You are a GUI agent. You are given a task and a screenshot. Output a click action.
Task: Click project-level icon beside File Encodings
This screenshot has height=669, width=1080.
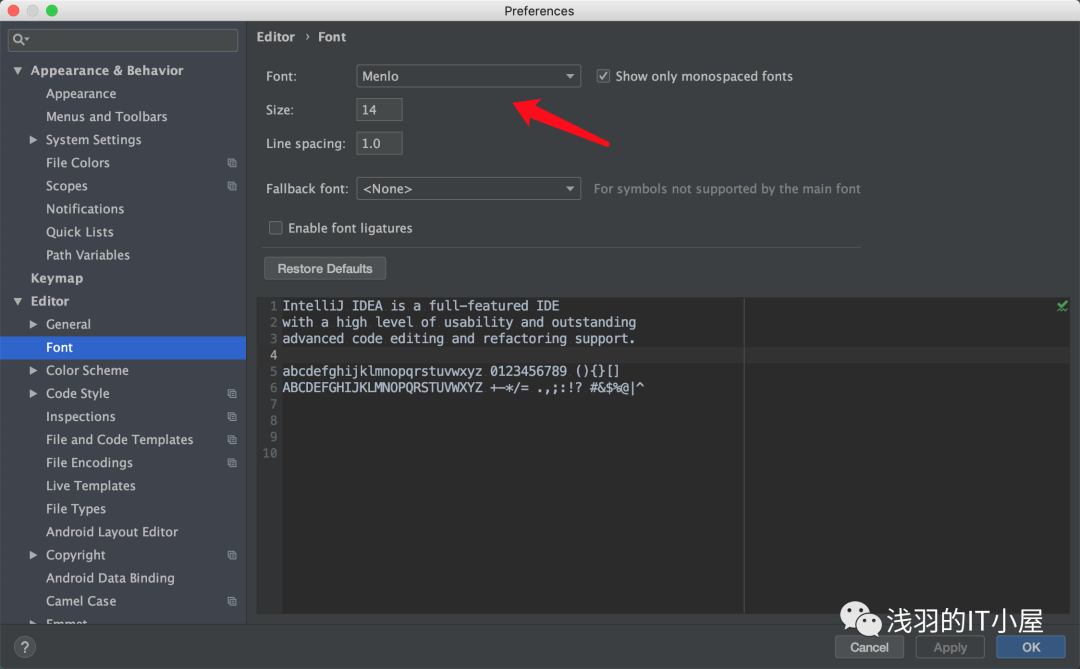click(232, 463)
